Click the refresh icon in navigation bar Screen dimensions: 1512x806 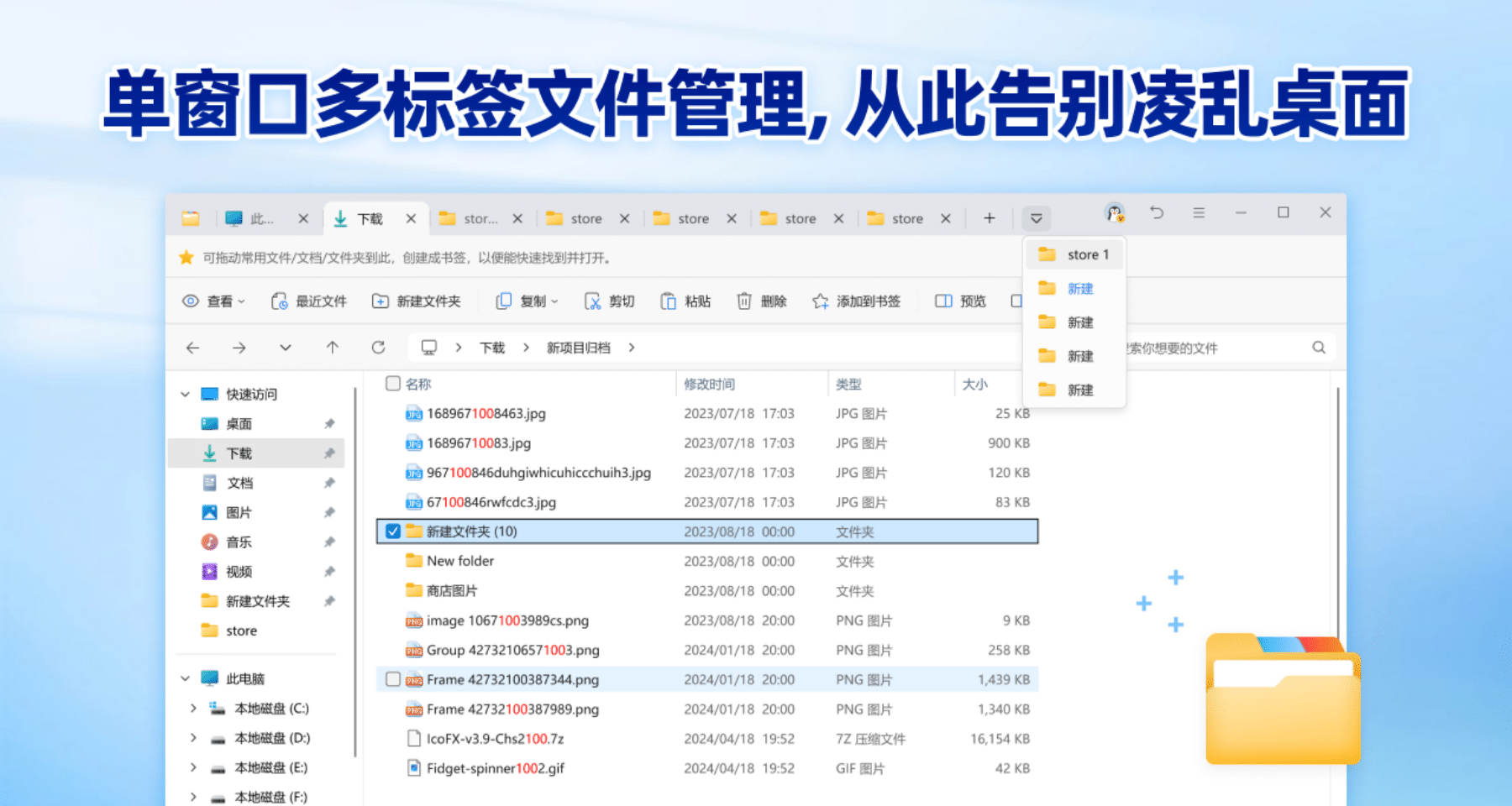pos(378,348)
